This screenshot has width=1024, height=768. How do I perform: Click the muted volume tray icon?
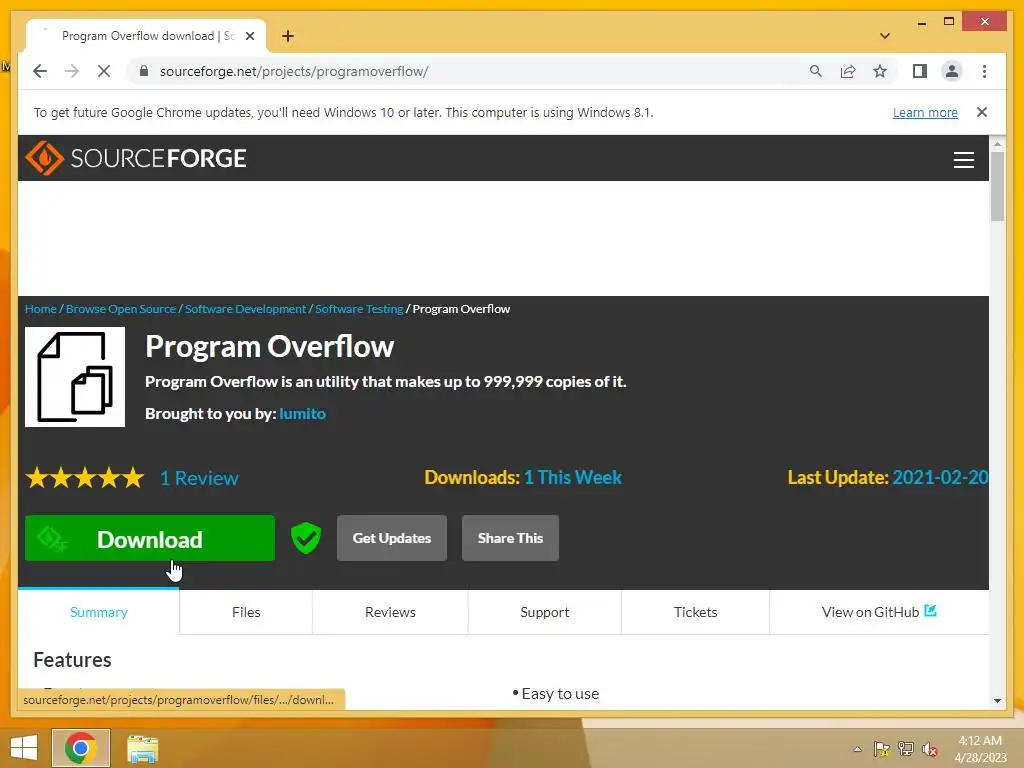pos(930,749)
